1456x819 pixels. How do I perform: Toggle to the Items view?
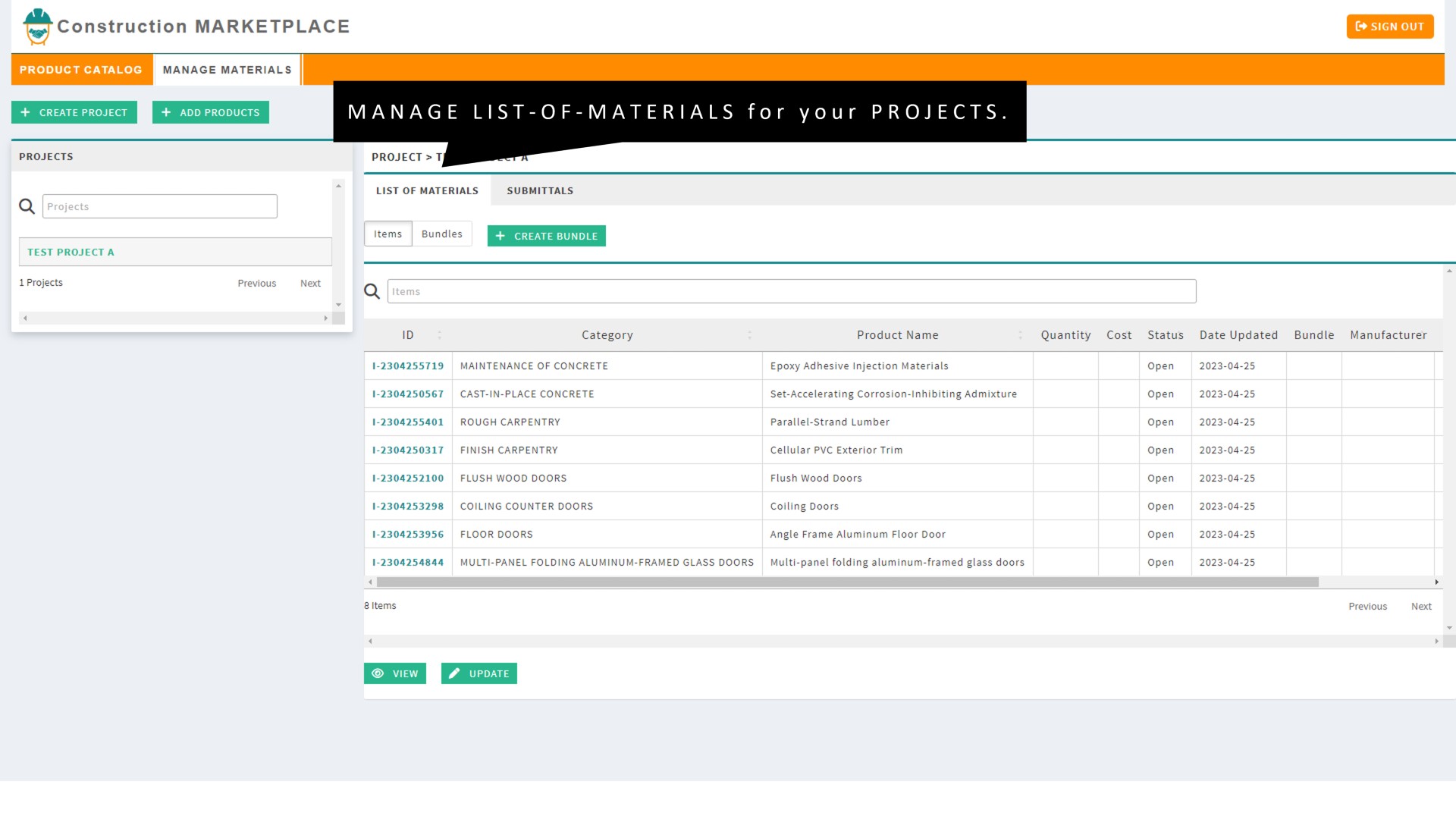pos(388,233)
